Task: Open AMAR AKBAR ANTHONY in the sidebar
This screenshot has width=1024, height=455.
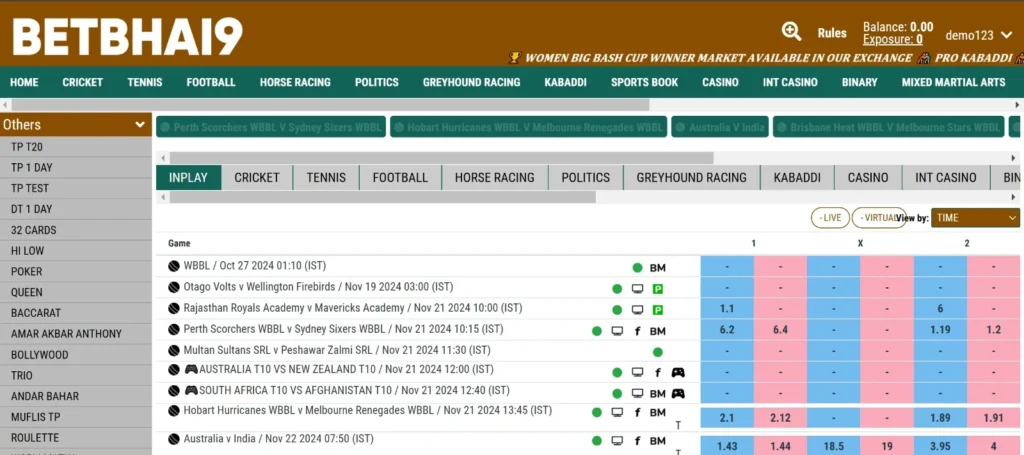Action: [x=76, y=334]
